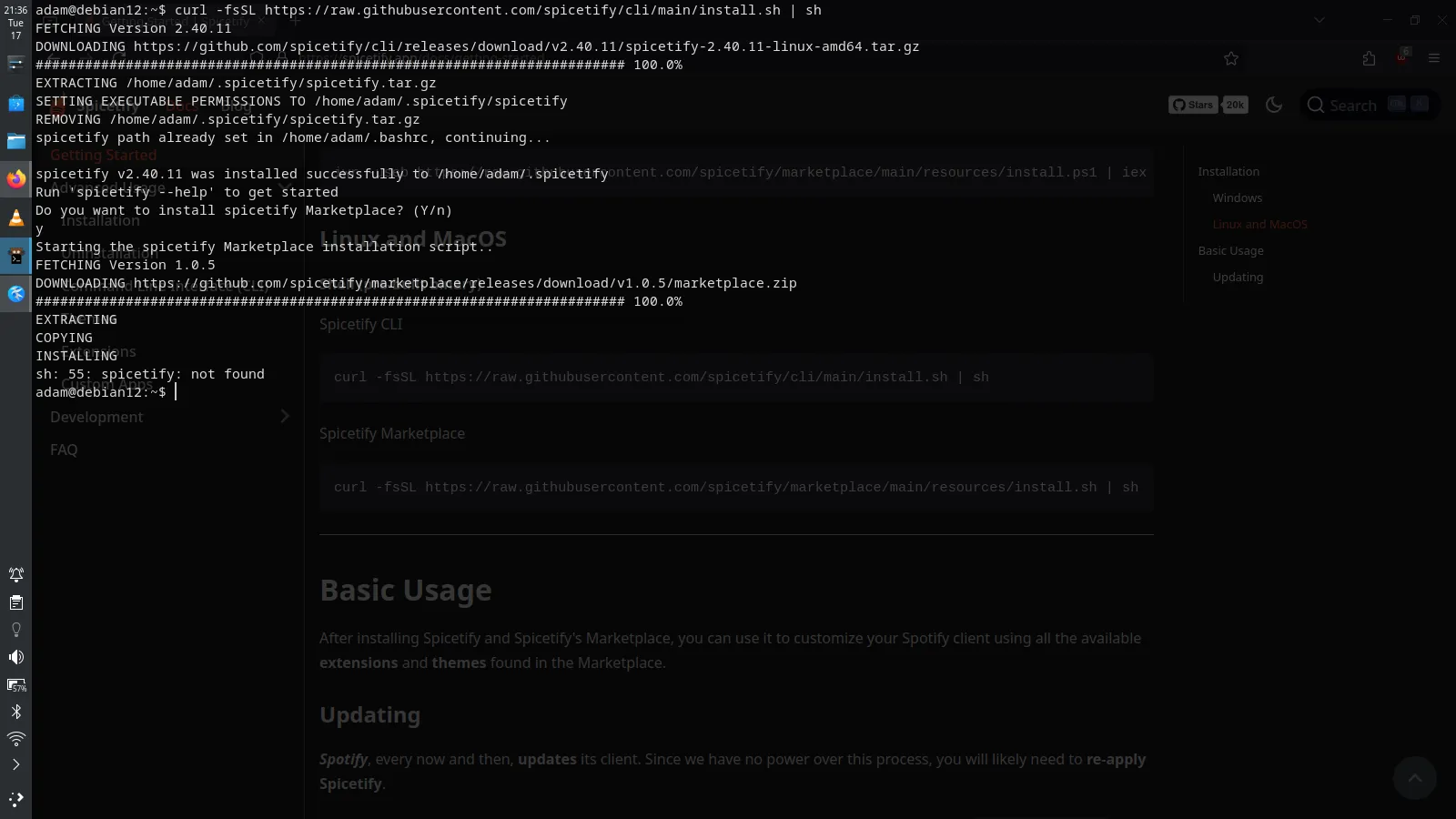Screen dimensions: 1456x819
Task: Launch VLC from the side panel
Action: [x=16, y=217]
